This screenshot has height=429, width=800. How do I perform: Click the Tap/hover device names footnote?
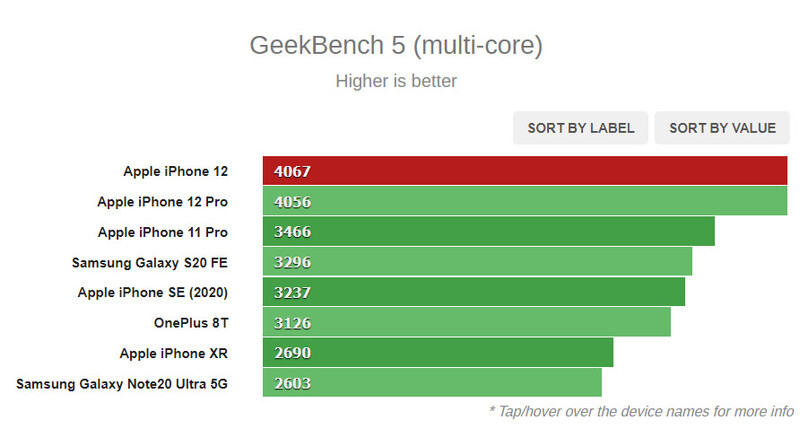641,411
